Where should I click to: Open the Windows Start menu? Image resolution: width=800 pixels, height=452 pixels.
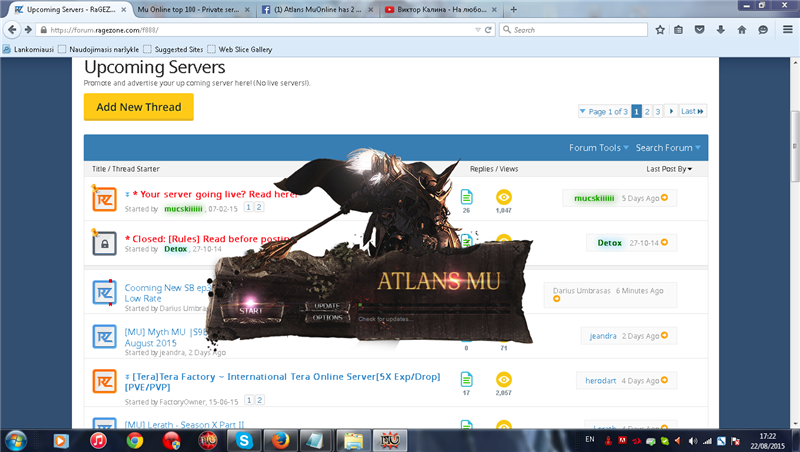click(15, 441)
